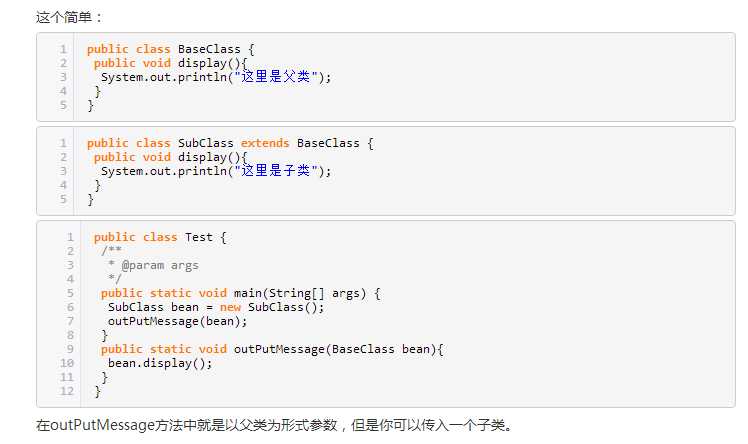748x444 pixels.
Task: Click the bottom paragraph mentioning outPutMessage方法
Action: click(274, 424)
